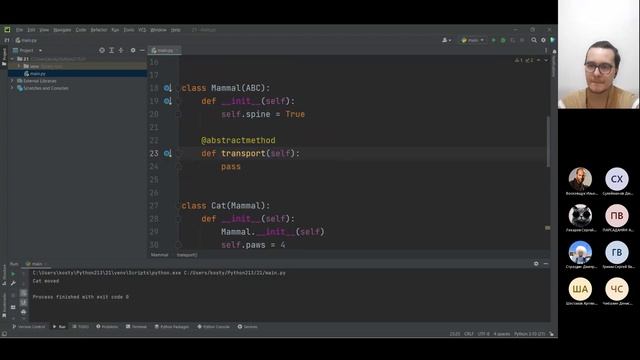Viewport: 640px width, 360px height.
Task: Click print icon in Run panel
Action: pyautogui.click(x=23, y=312)
